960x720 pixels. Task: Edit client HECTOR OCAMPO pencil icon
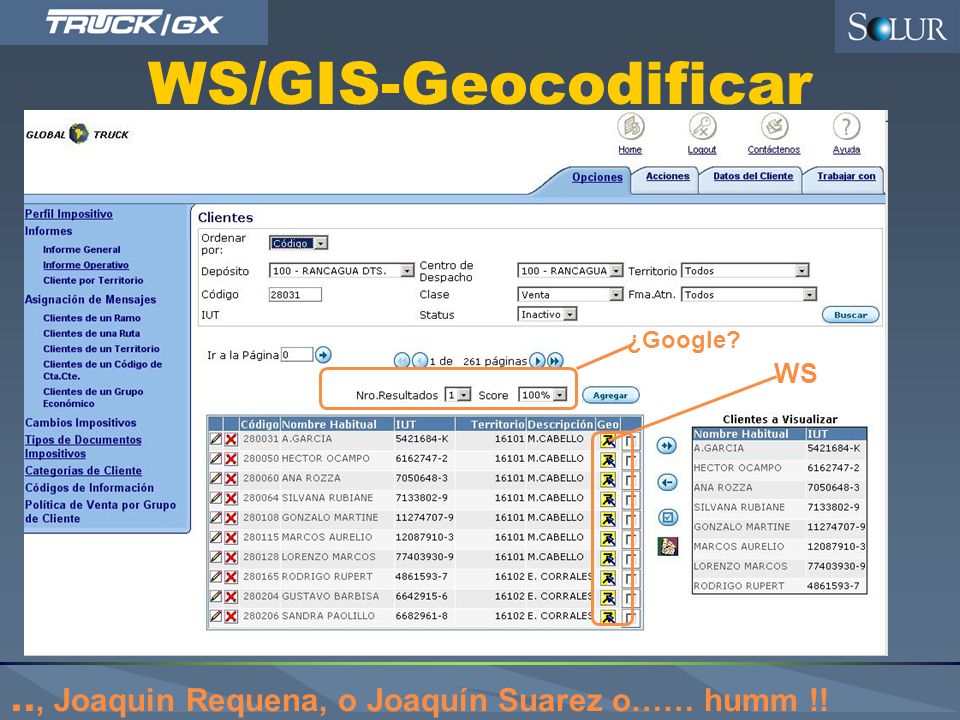pyautogui.click(x=216, y=459)
